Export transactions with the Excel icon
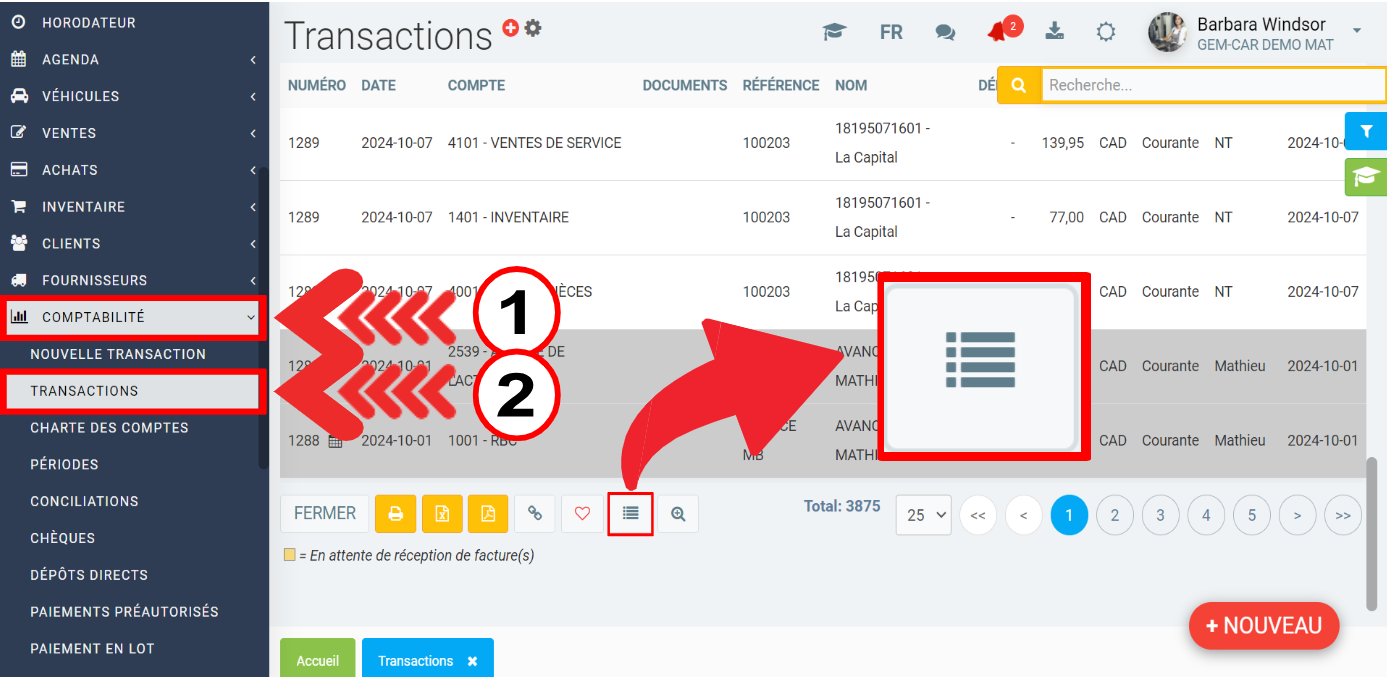This screenshot has height=678, width=1387. tap(442, 514)
